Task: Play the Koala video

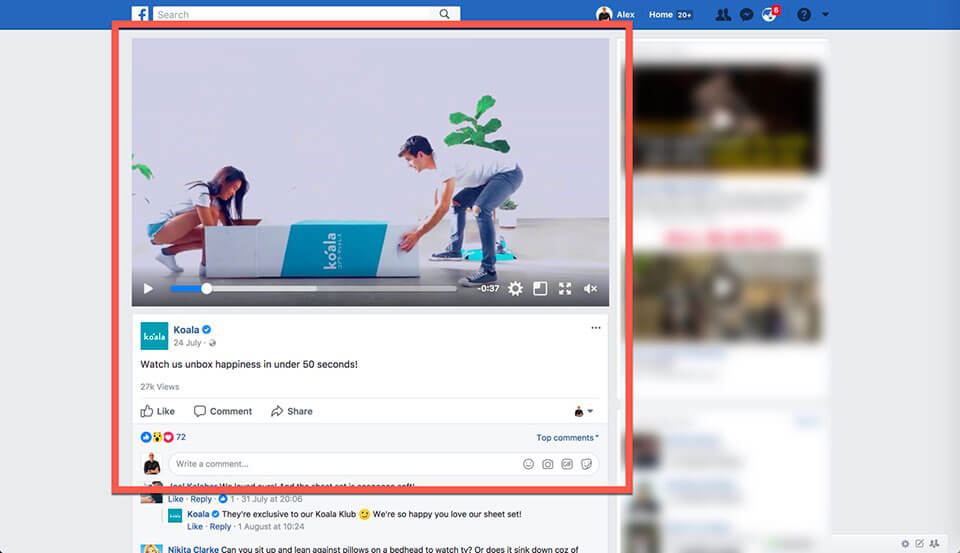Action: (148, 288)
